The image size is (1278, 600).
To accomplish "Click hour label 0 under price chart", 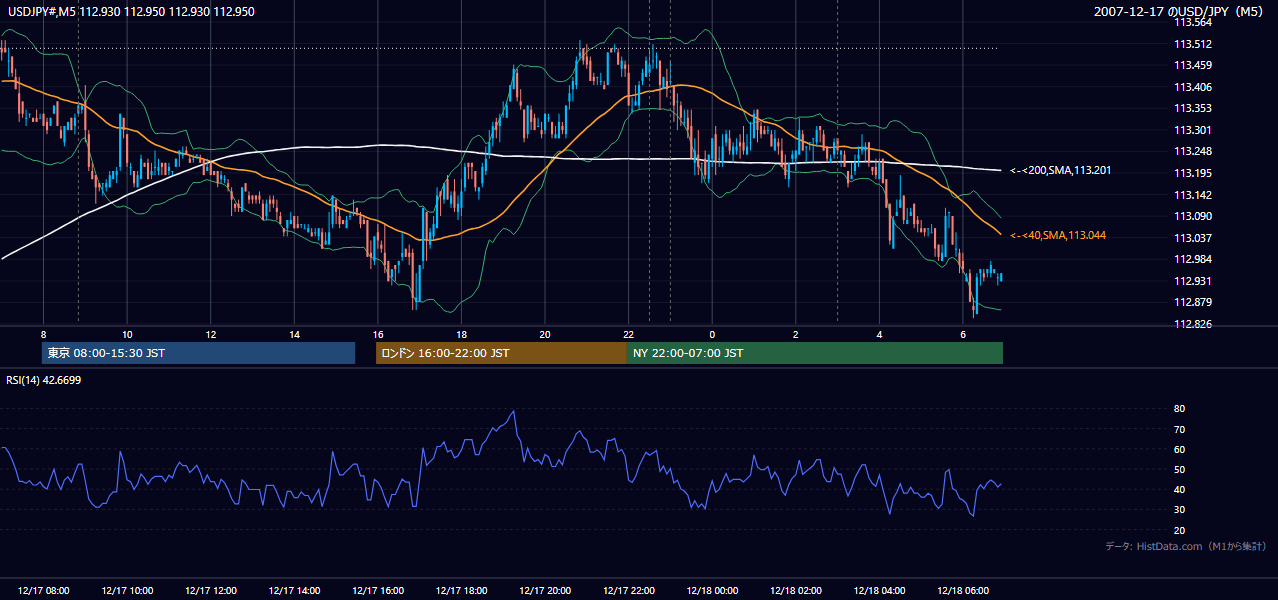I will coord(712,334).
